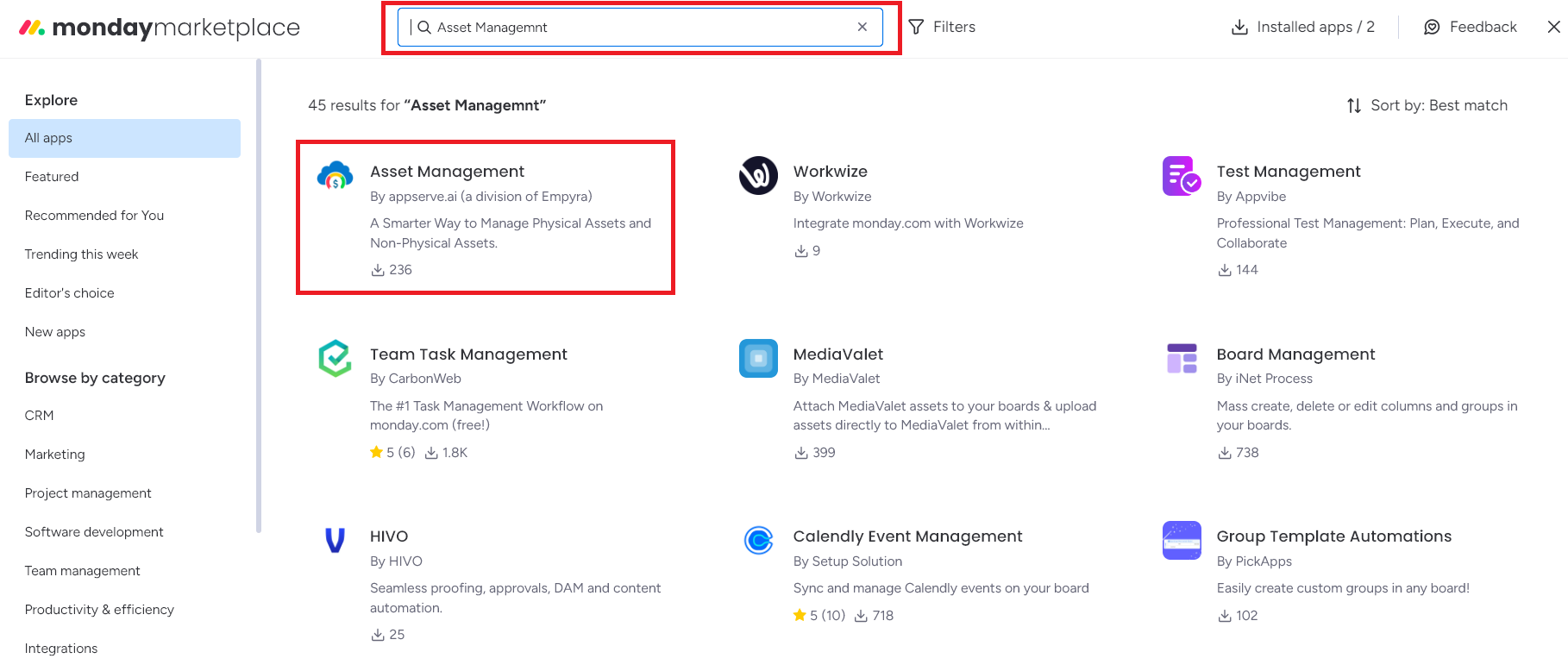Browse the Marketing category
The width and height of the screenshot is (1568, 671).
(x=54, y=455)
